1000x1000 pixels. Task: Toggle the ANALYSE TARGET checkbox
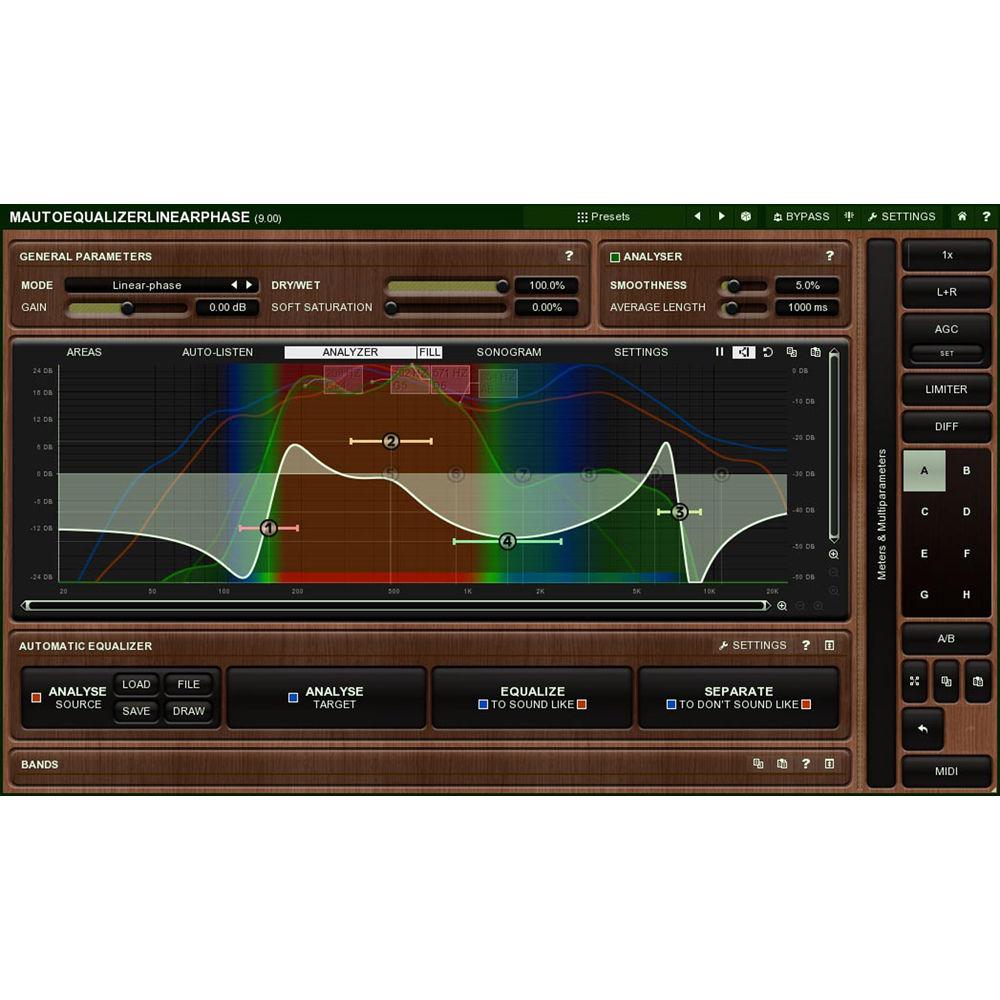(x=292, y=698)
